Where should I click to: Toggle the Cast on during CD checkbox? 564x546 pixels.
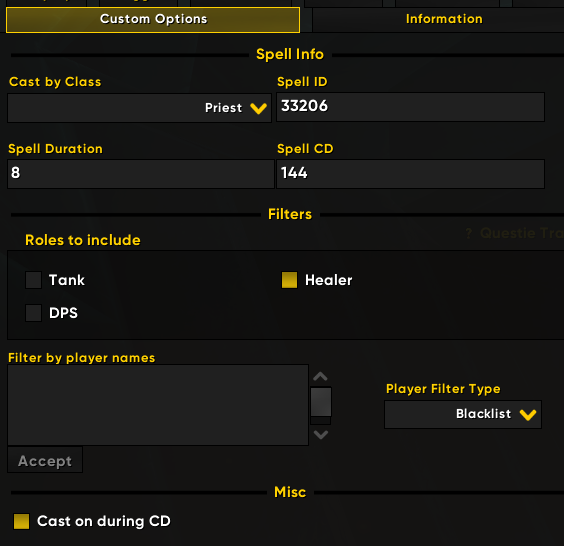[x=22, y=521]
